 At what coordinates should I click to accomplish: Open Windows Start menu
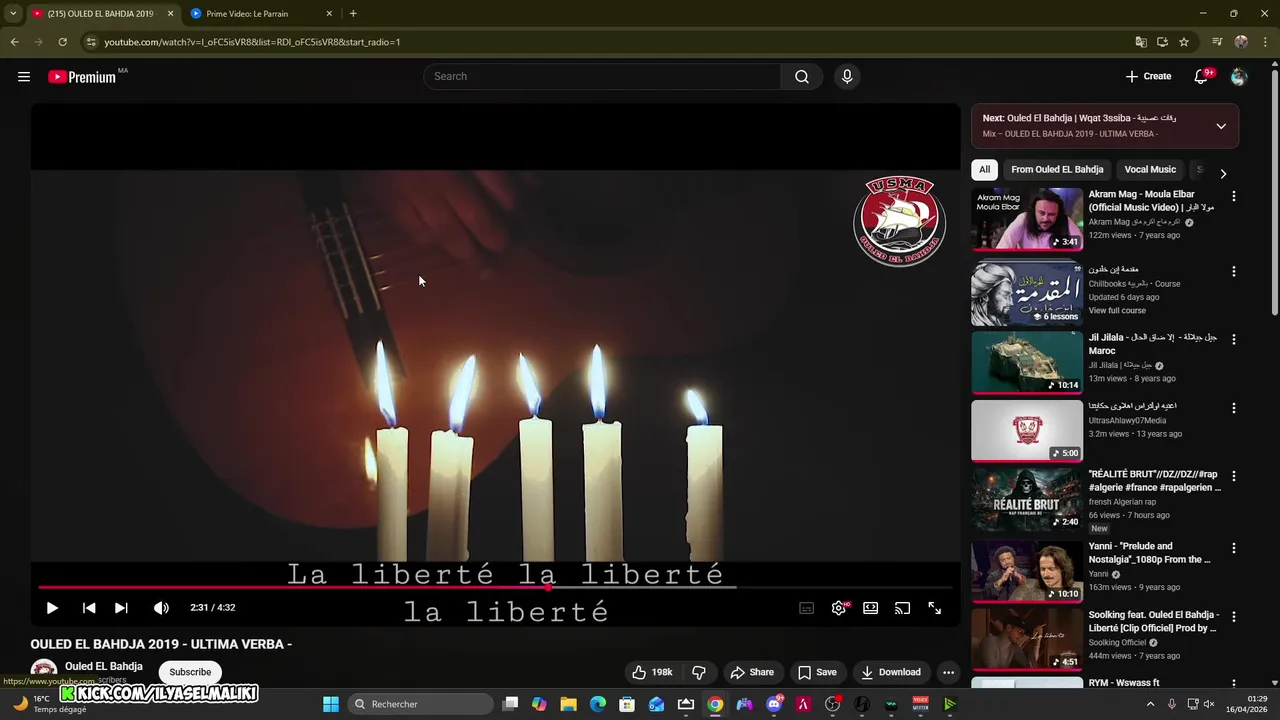331,704
